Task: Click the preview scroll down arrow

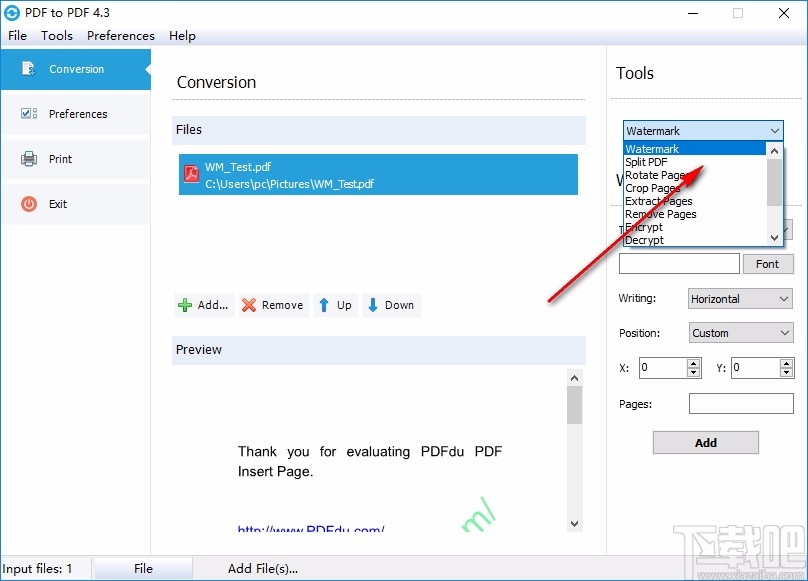Action: pyautogui.click(x=575, y=524)
